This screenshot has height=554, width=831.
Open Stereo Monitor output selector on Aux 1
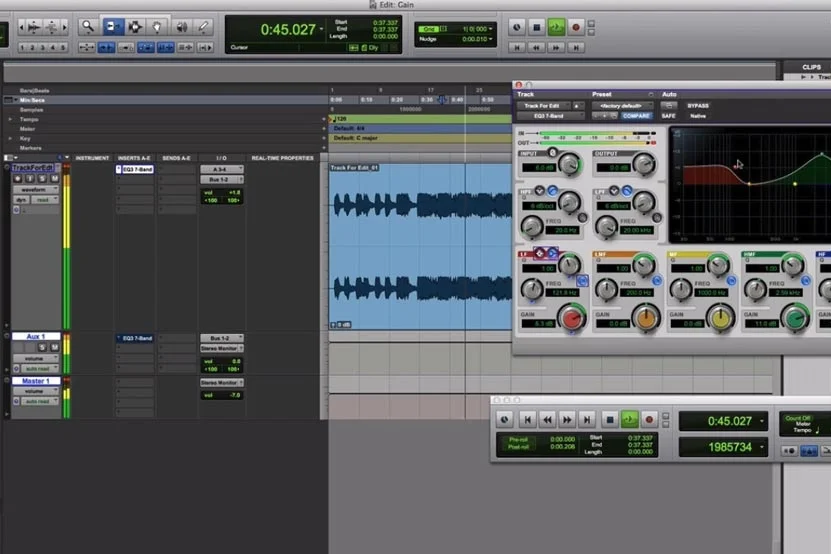(x=222, y=348)
